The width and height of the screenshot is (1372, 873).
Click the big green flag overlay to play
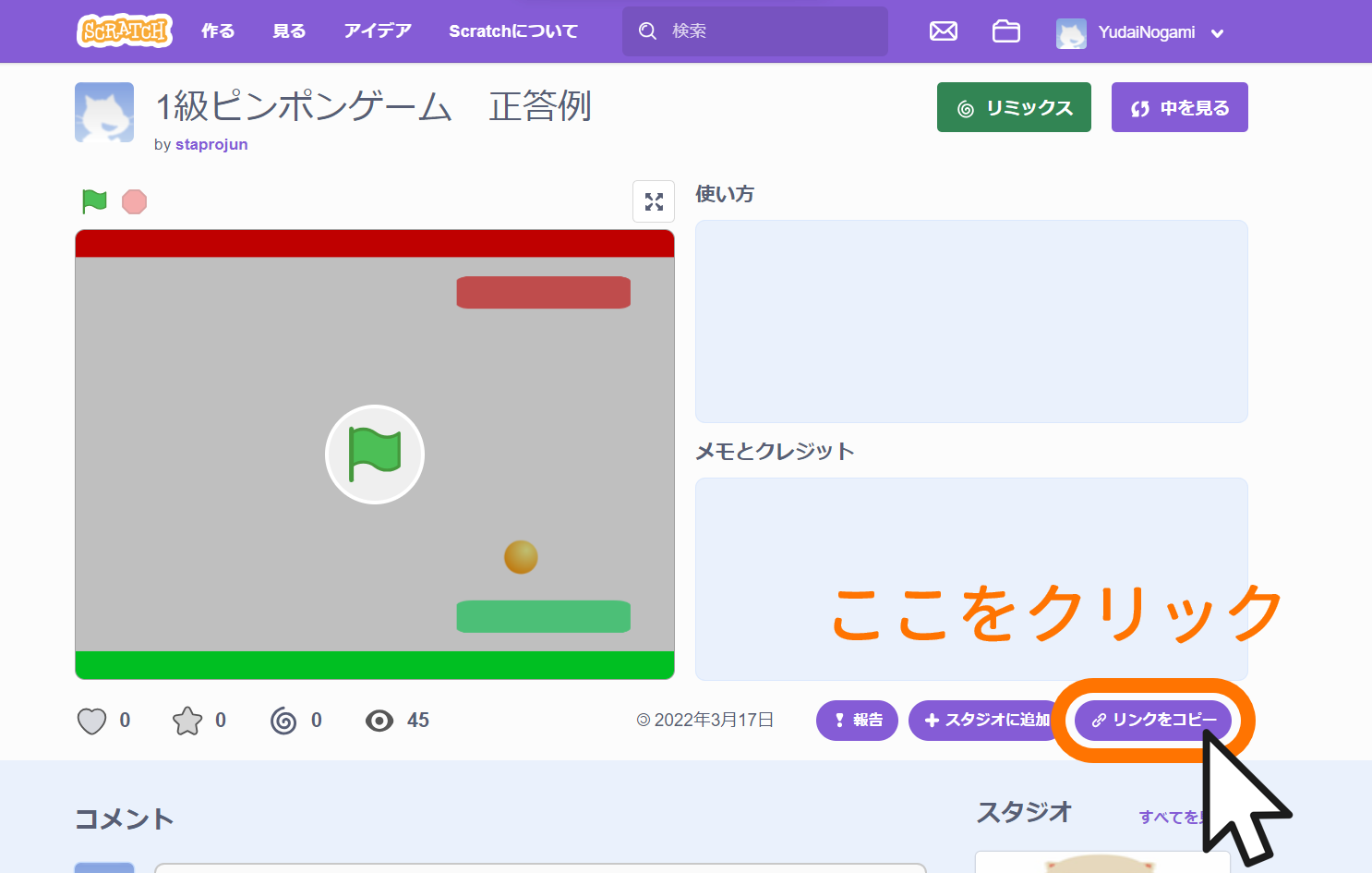[374, 454]
